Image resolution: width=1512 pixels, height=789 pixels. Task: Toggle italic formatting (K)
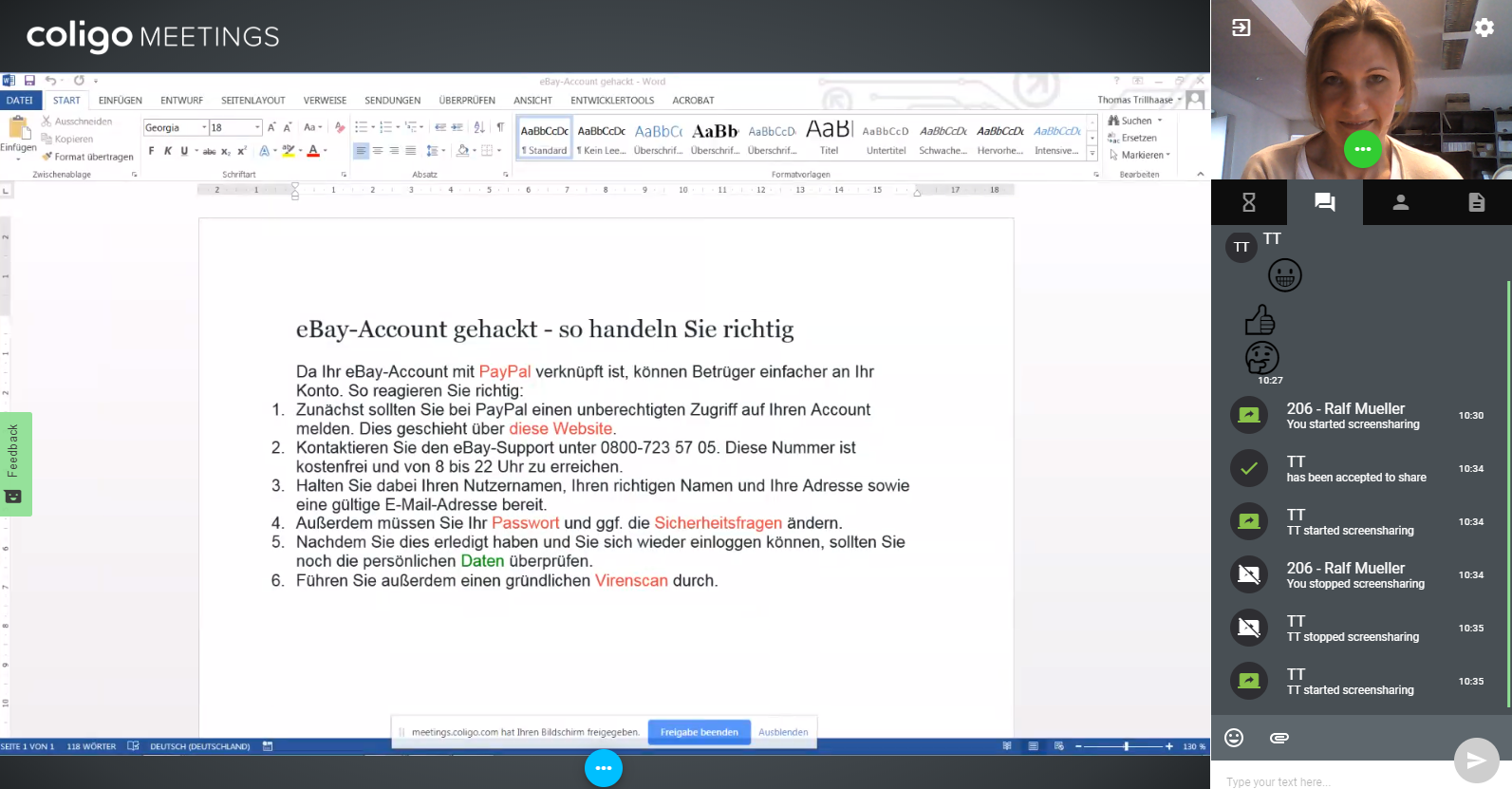coord(168,151)
